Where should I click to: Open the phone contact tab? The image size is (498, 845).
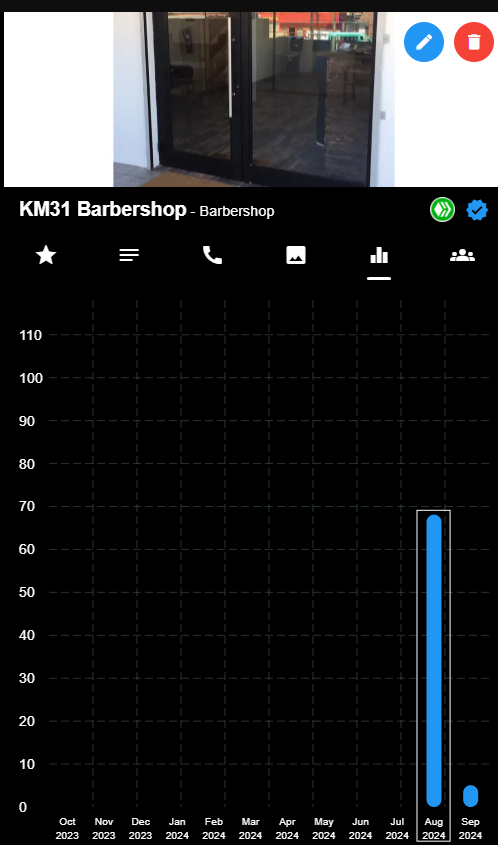(x=212, y=255)
